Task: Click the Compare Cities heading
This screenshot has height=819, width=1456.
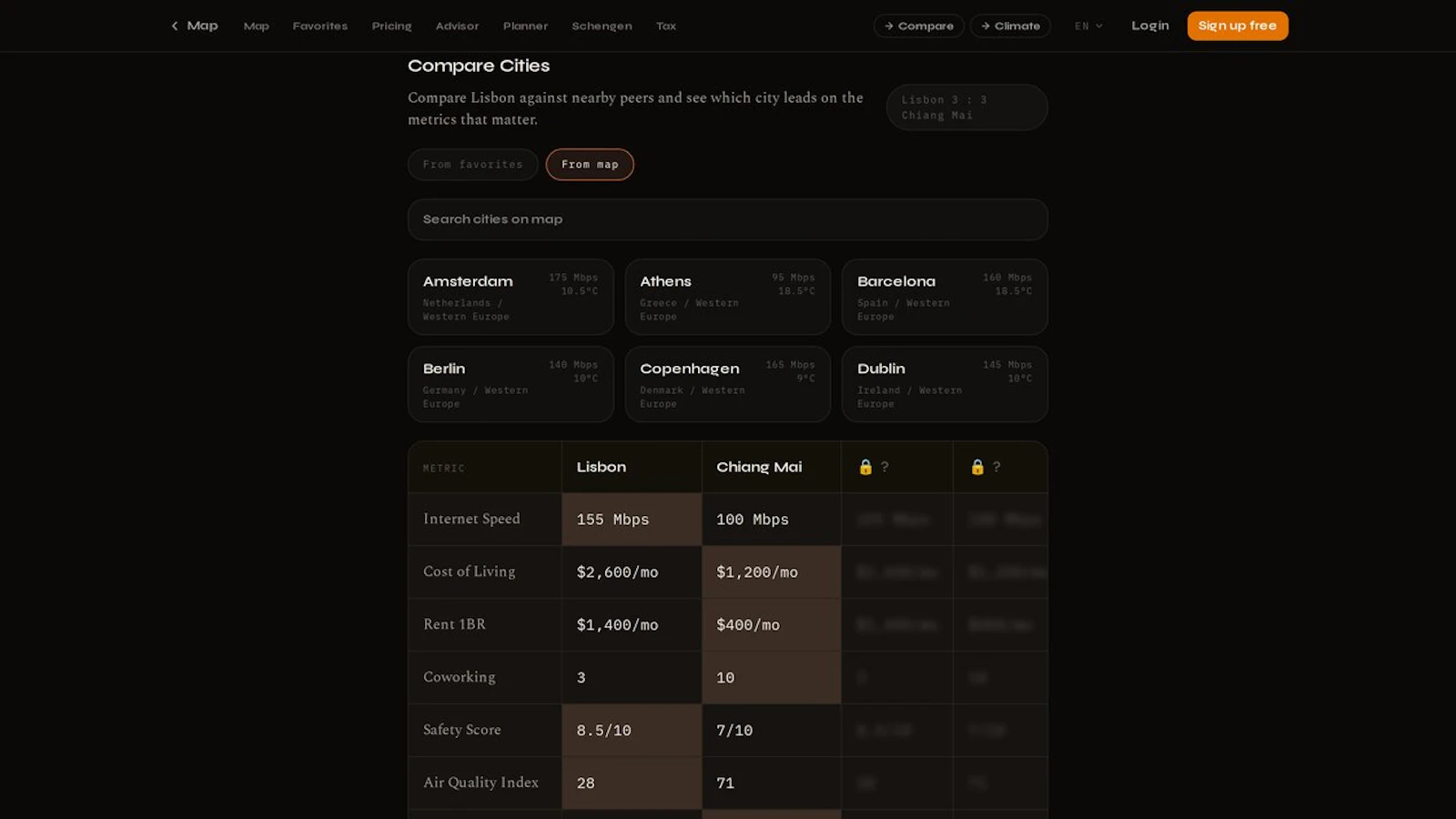Action: pos(479,66)
